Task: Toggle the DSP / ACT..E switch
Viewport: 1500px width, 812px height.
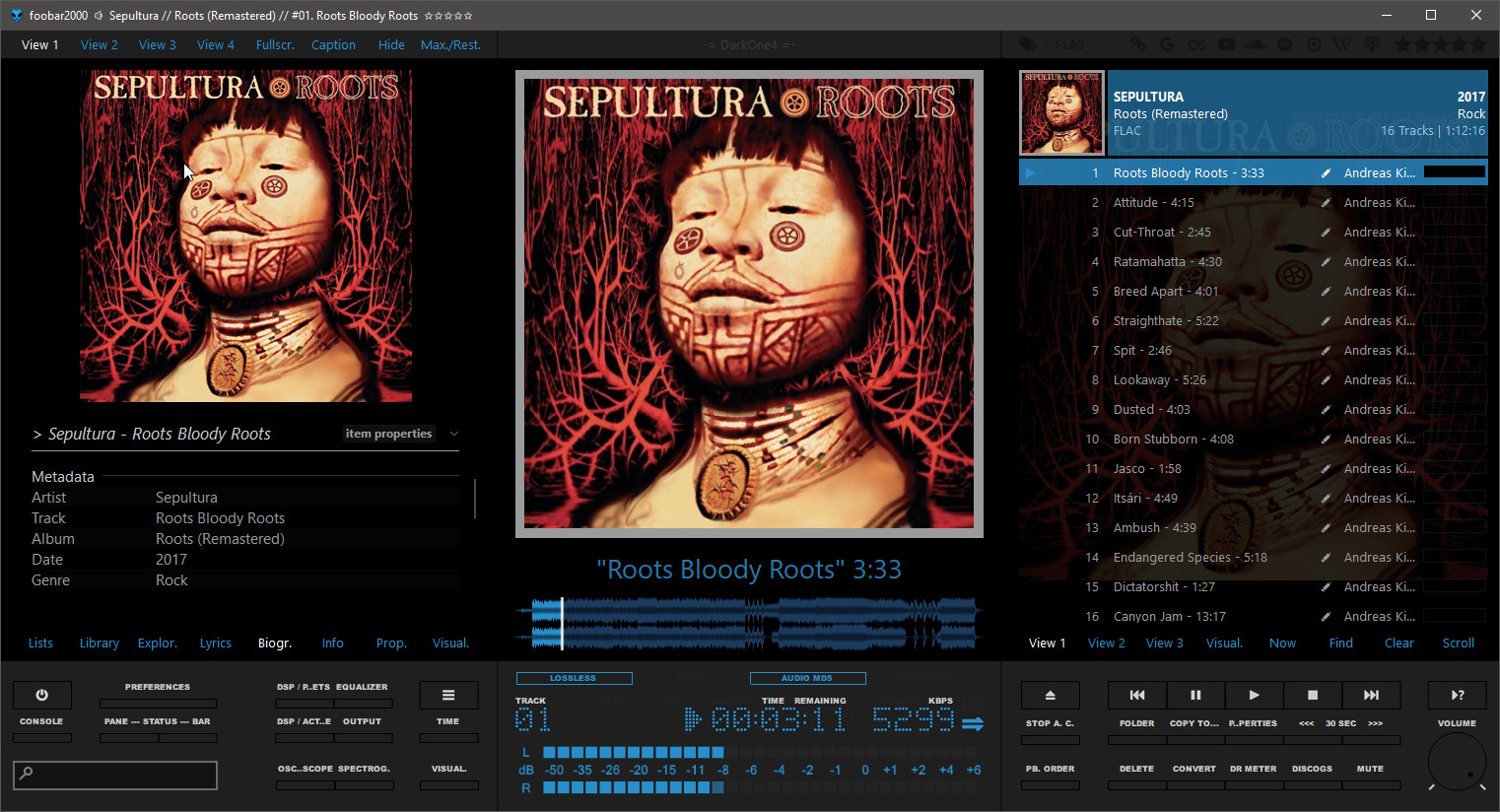Action: pos(305,738)
